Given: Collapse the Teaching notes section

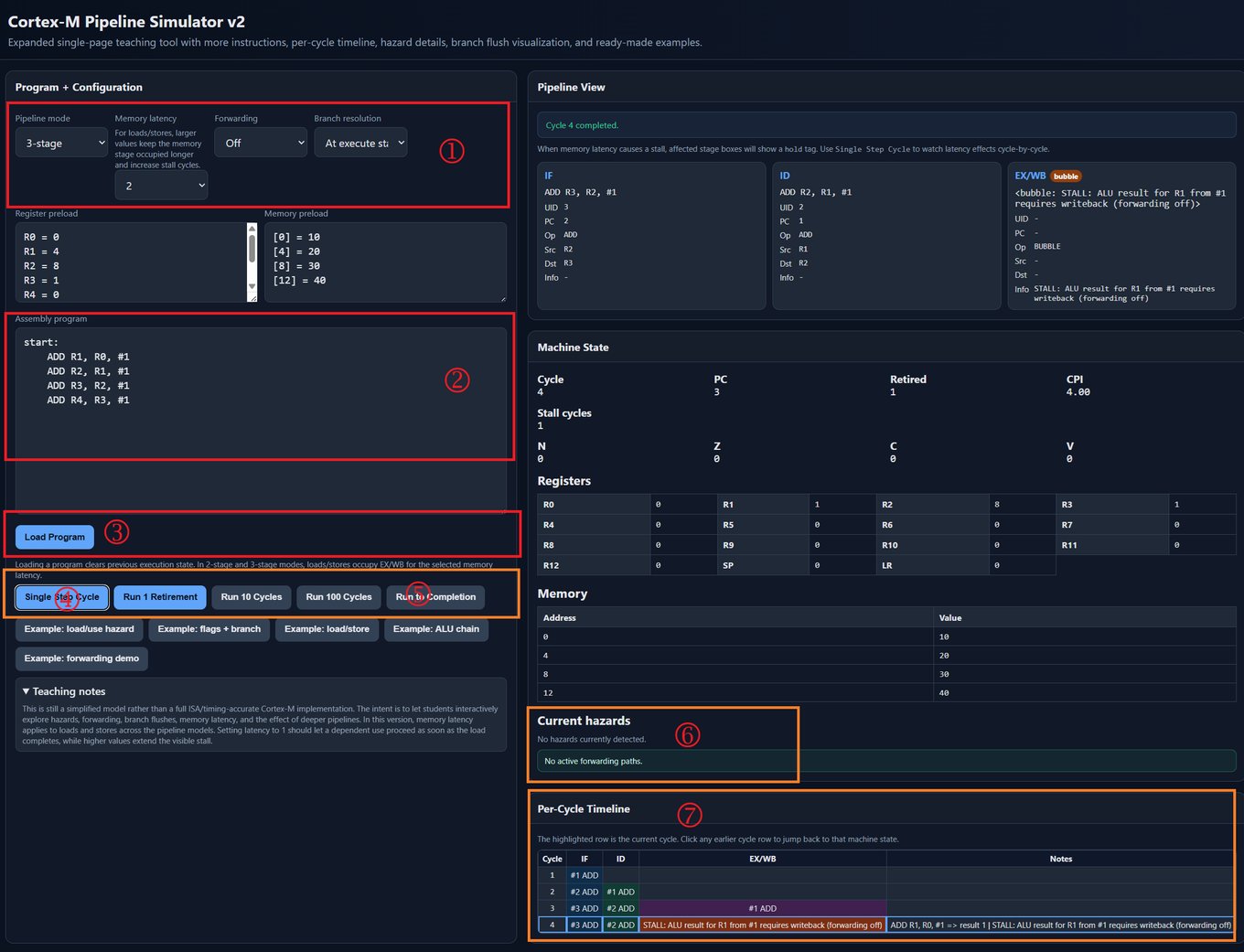Looking at the screenshot, I should click(64, 691).
